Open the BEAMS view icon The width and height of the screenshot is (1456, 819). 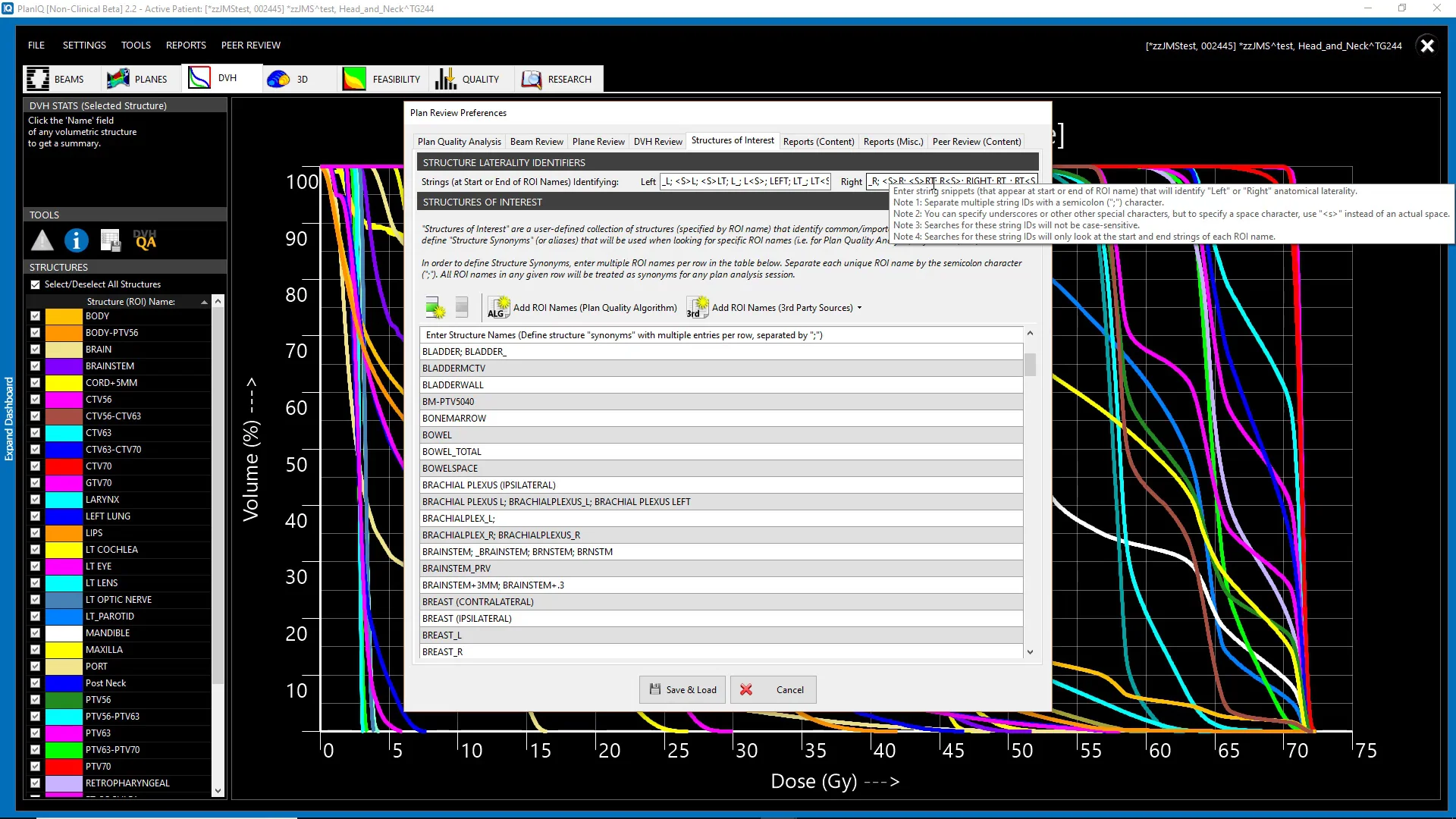click(x=38, y=79)
